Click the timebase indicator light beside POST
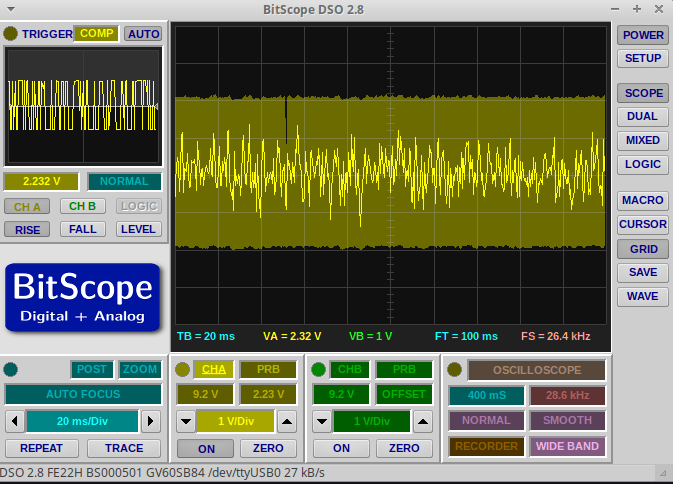The image size is (673, 484). (x=10, y=369)
